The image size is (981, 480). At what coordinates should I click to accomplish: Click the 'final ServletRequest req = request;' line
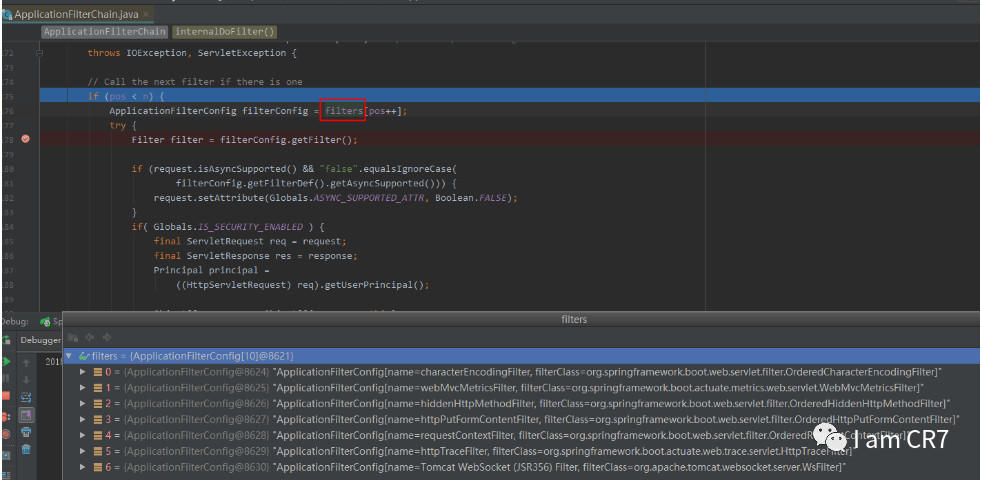tap(250, 241)
